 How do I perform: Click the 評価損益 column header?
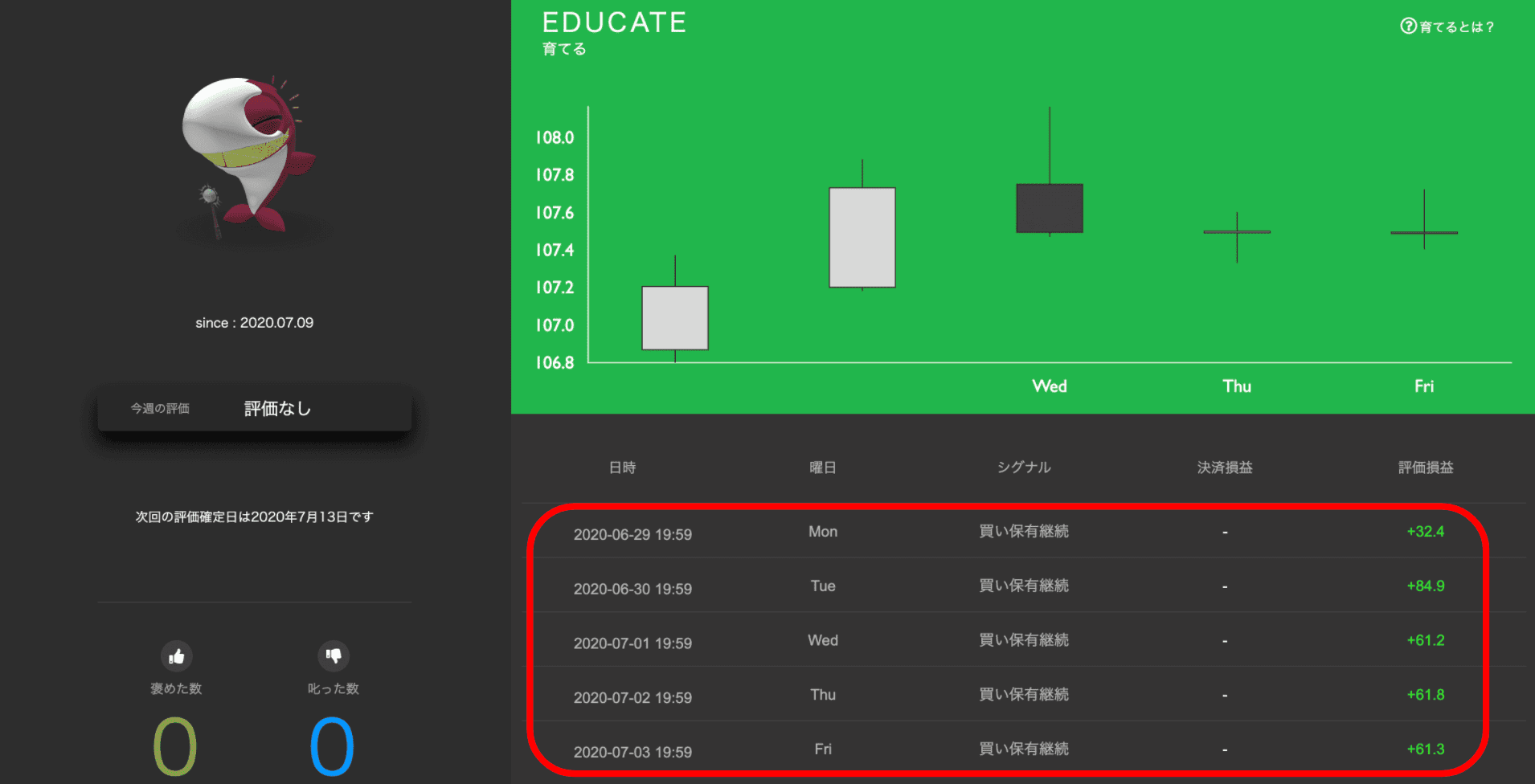point(1426,468)
